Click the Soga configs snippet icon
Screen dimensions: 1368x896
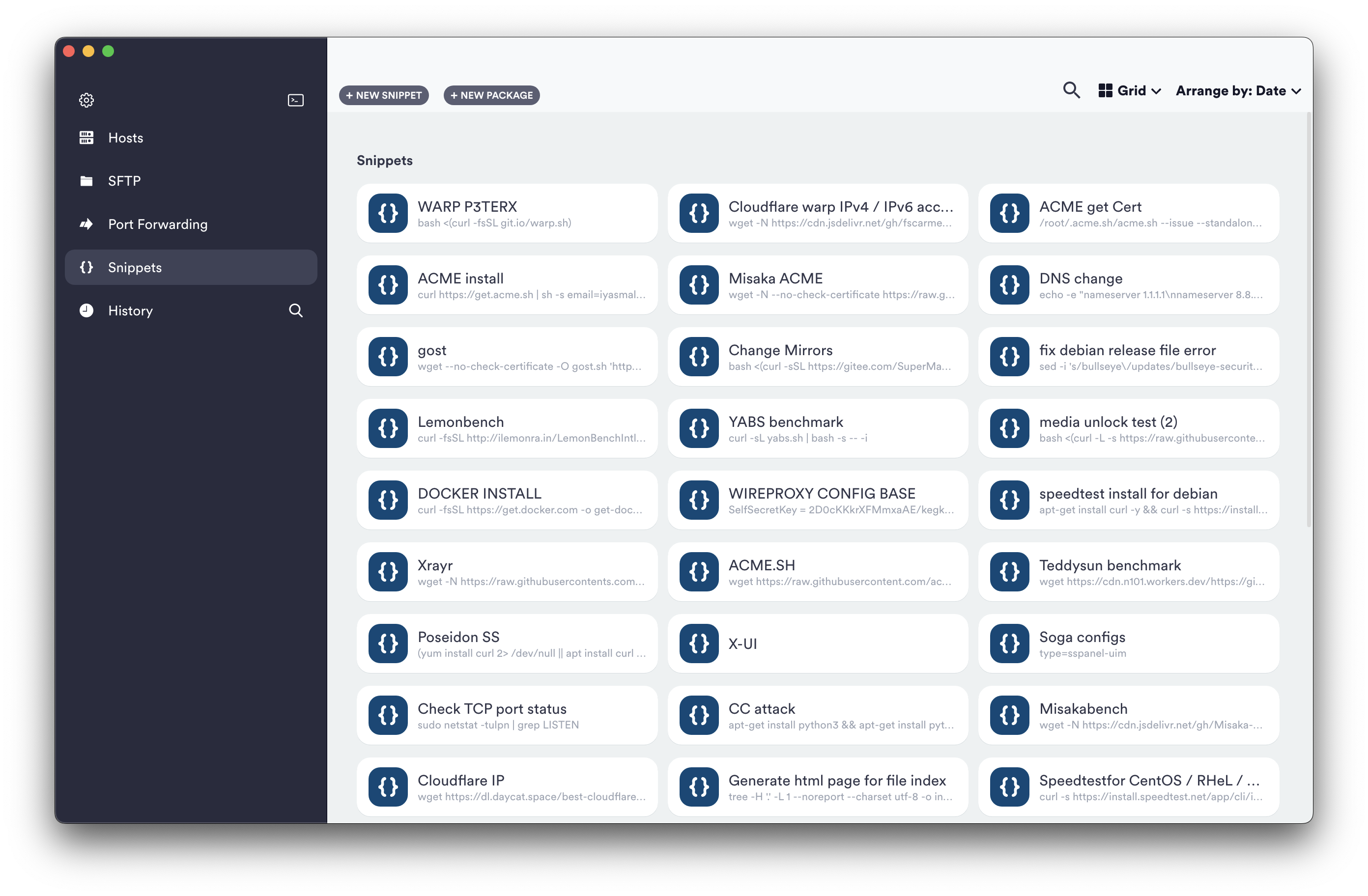[1009, 644]
